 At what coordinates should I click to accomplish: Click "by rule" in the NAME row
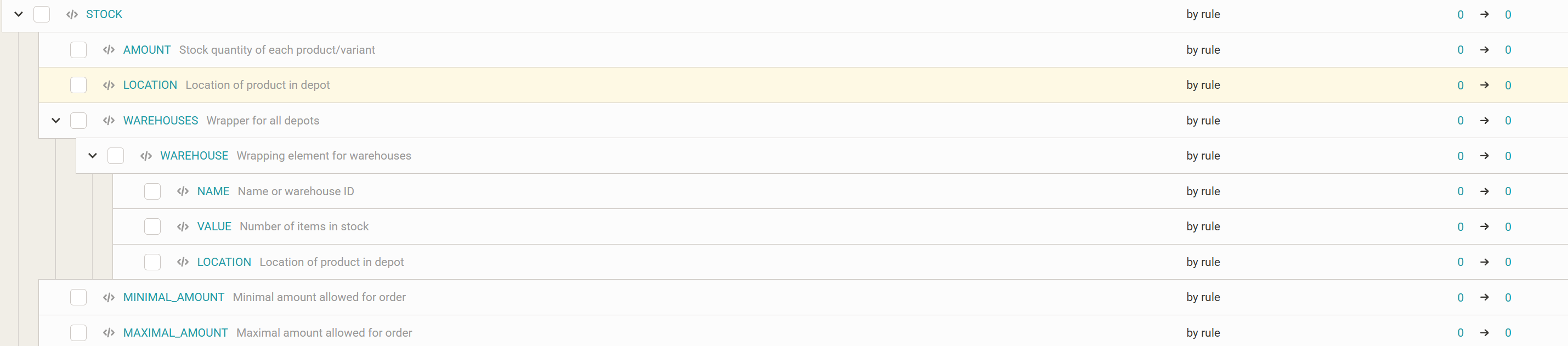click(x=1202, y=191)
